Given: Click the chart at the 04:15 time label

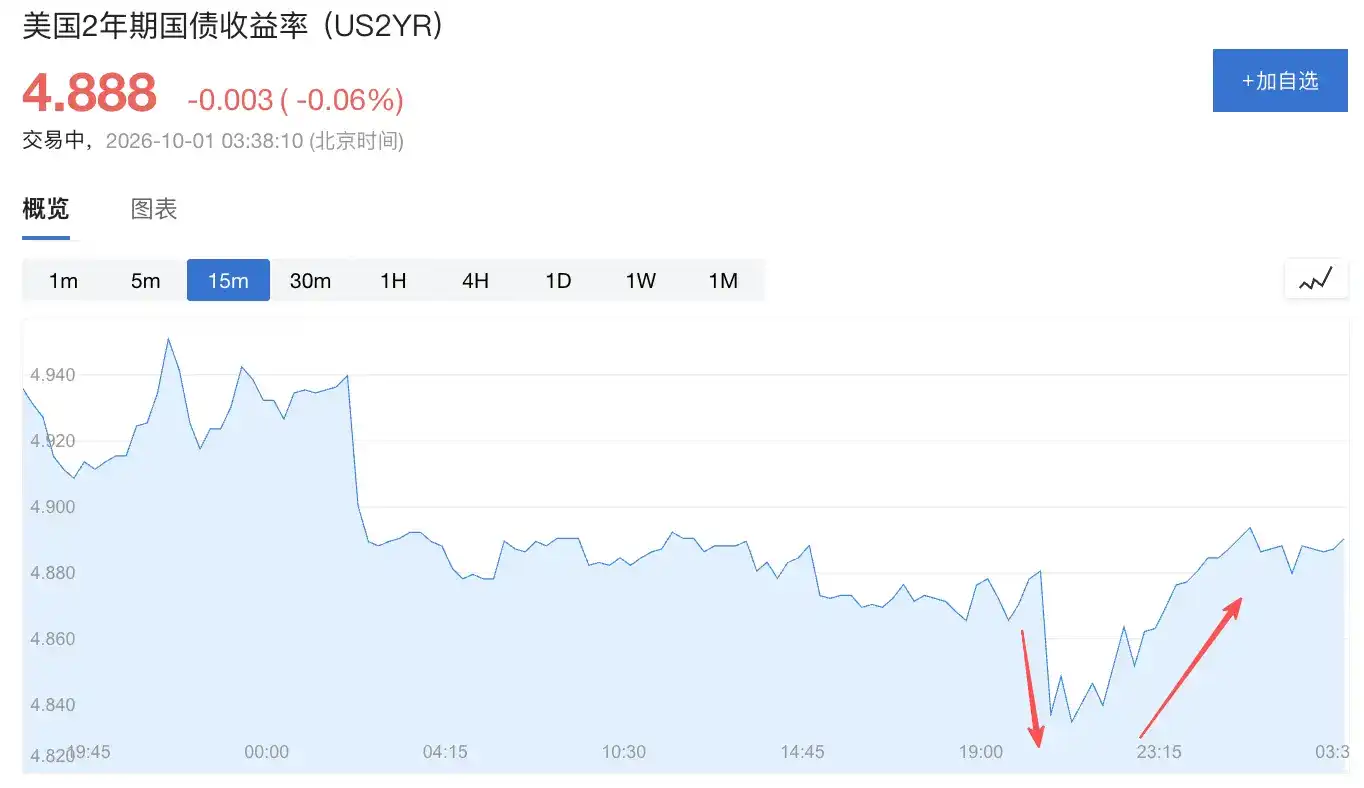Looking at the screenshot, I should pyautogui.click(x=445, y=752).
